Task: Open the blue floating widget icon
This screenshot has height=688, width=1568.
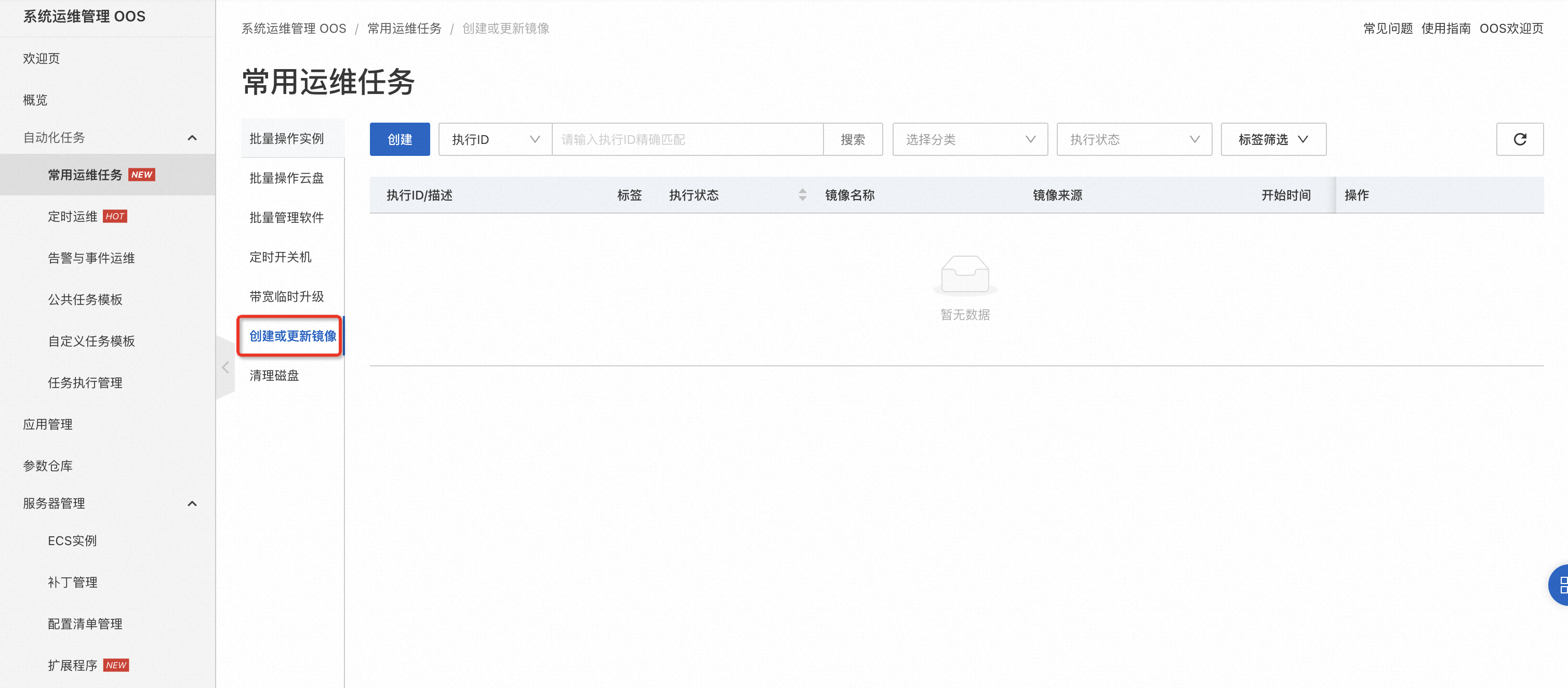Action: click(x=1560, y=585)
